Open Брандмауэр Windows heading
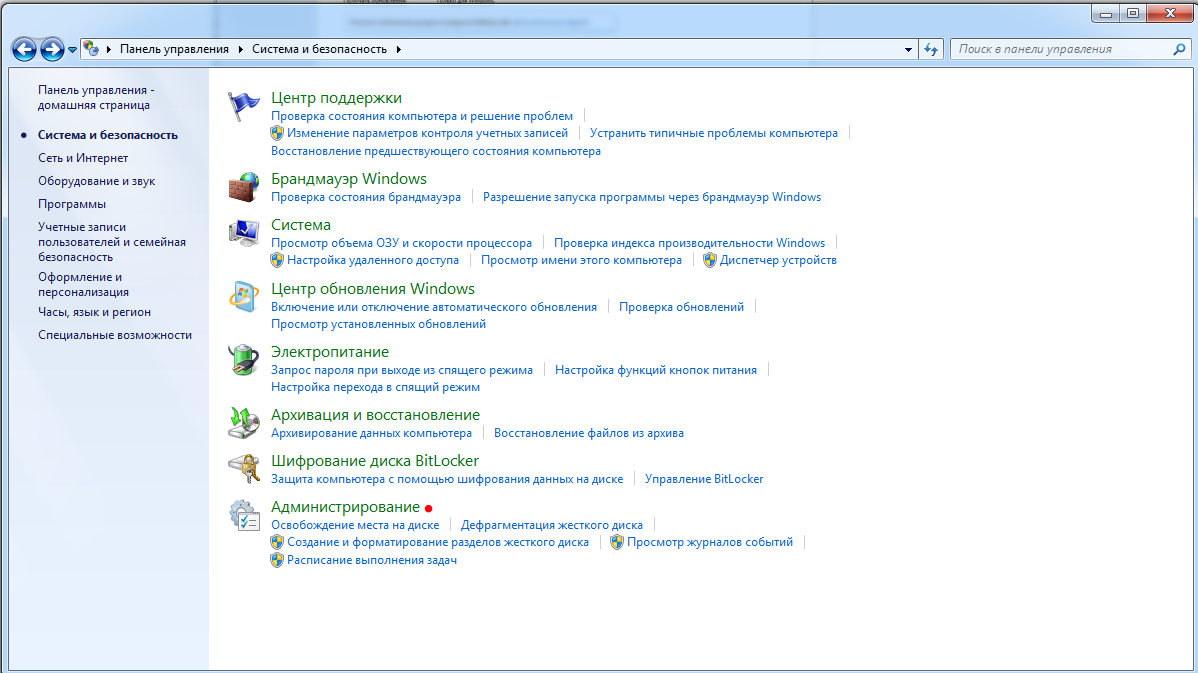1198x673 pixels. [349, 179]
